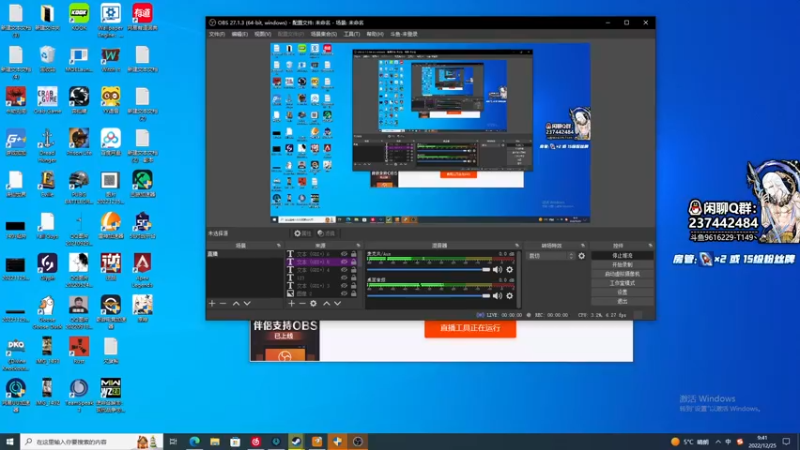Mute the desktop audio channel via its speaker icon
This screenshot has width=800, height=450.
(x=497, y=296)
